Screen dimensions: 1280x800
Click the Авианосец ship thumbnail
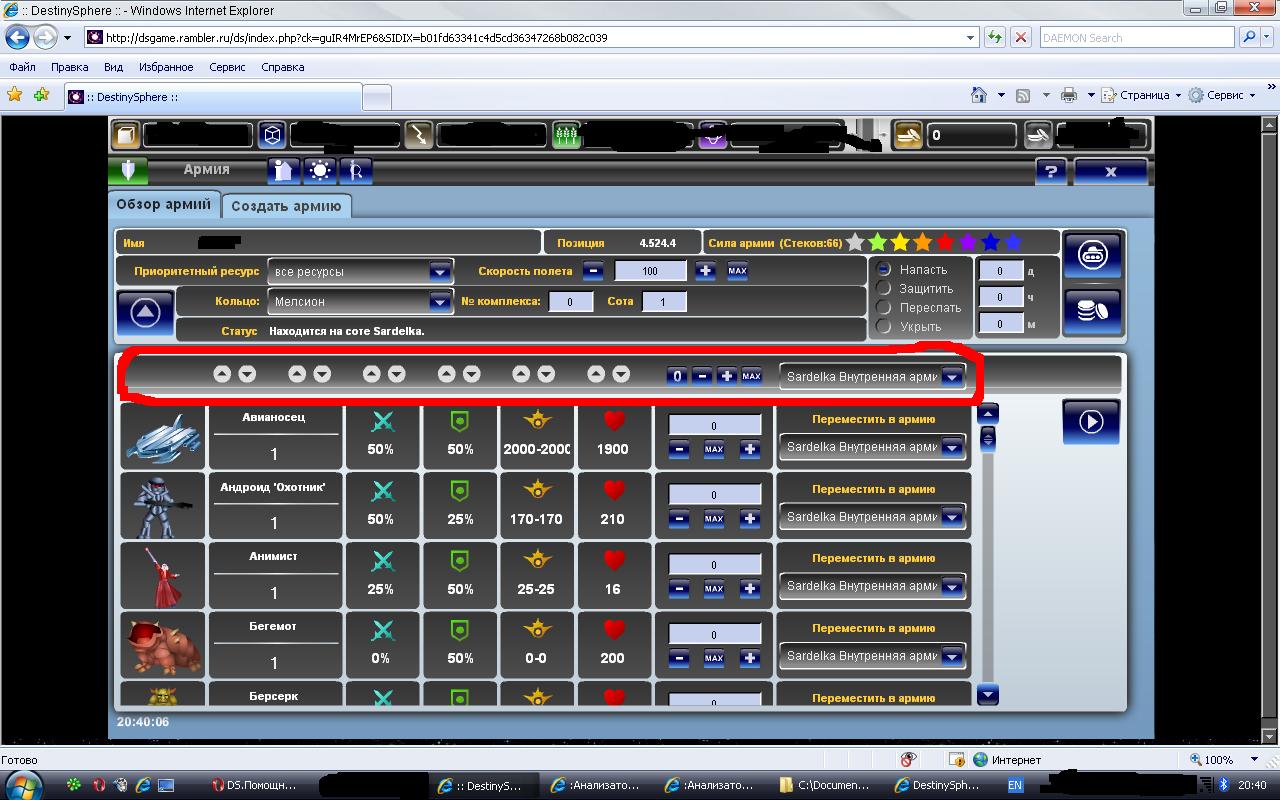[163, 437]
